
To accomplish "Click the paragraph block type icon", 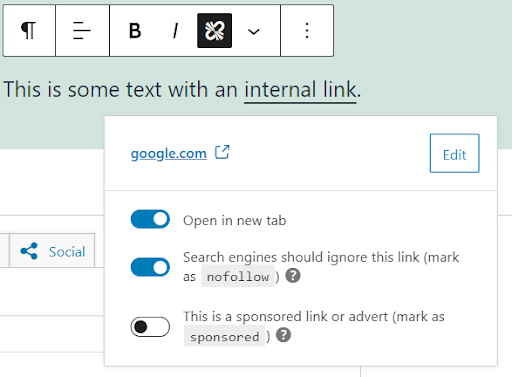I will [x=29, y=31].
